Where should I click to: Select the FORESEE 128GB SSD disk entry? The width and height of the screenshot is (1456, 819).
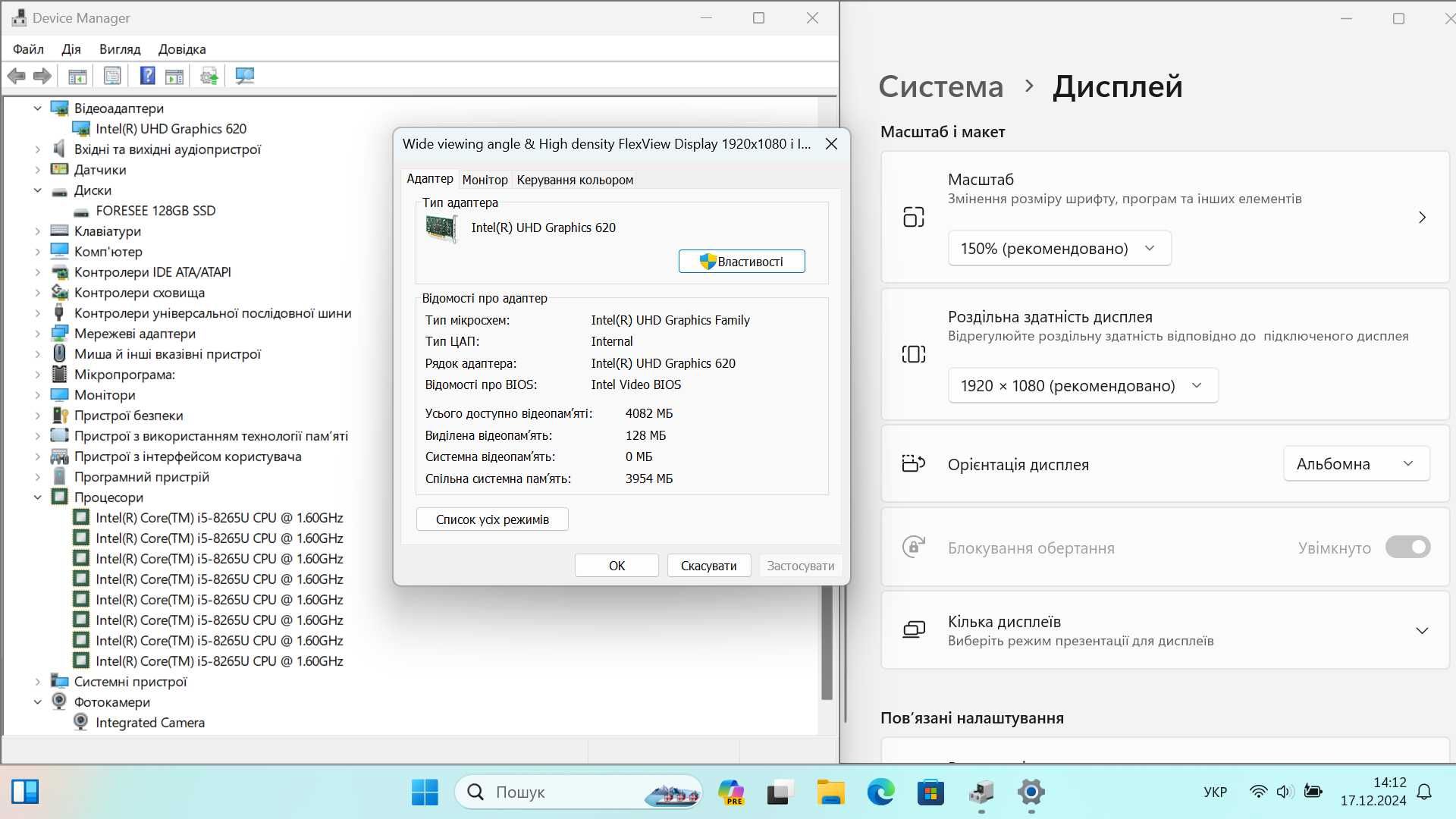point(155,211)
